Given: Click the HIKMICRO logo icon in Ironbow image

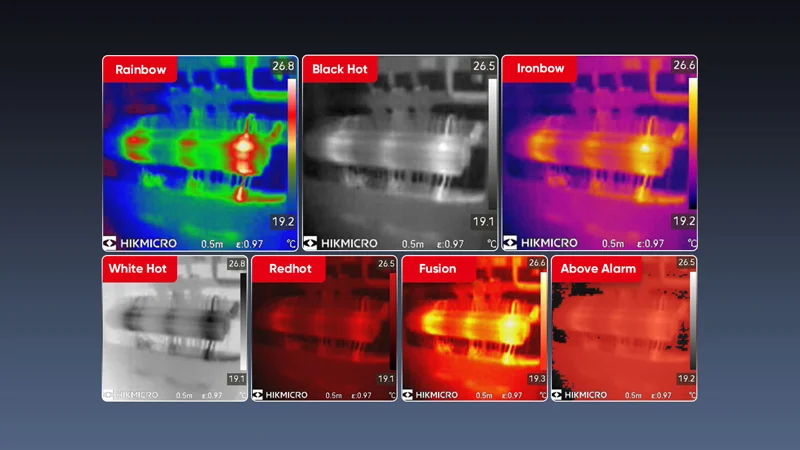Looking at the screenshot, I should pyautogui.click(x=510, y=243).
